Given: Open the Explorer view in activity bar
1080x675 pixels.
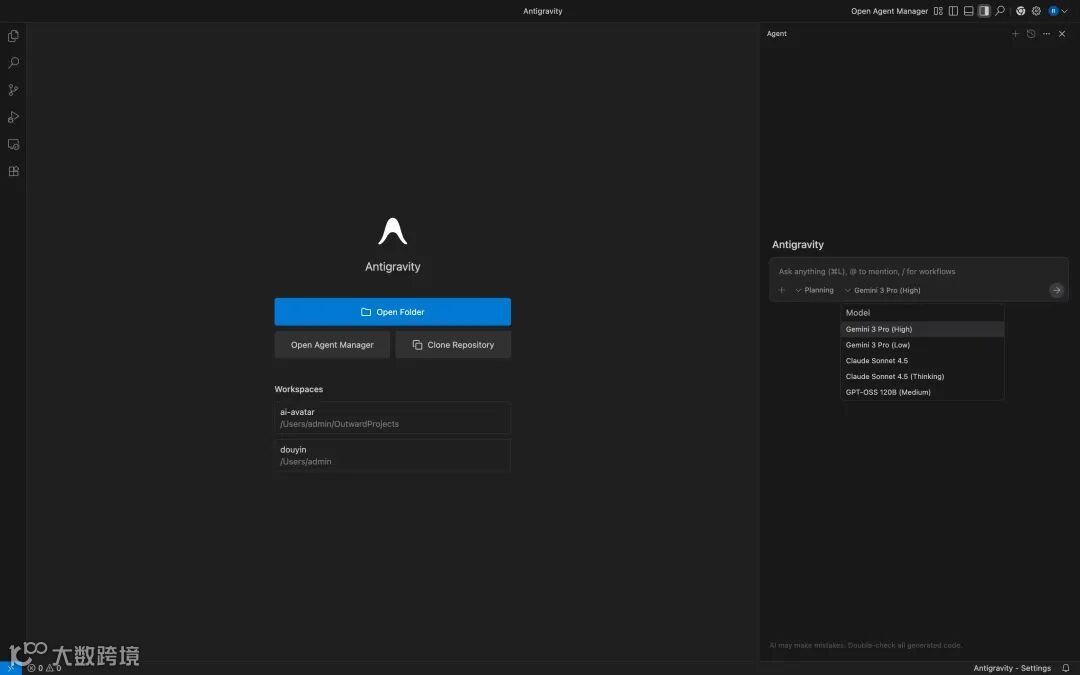Looking at the screenshot, I should point(13,36).
